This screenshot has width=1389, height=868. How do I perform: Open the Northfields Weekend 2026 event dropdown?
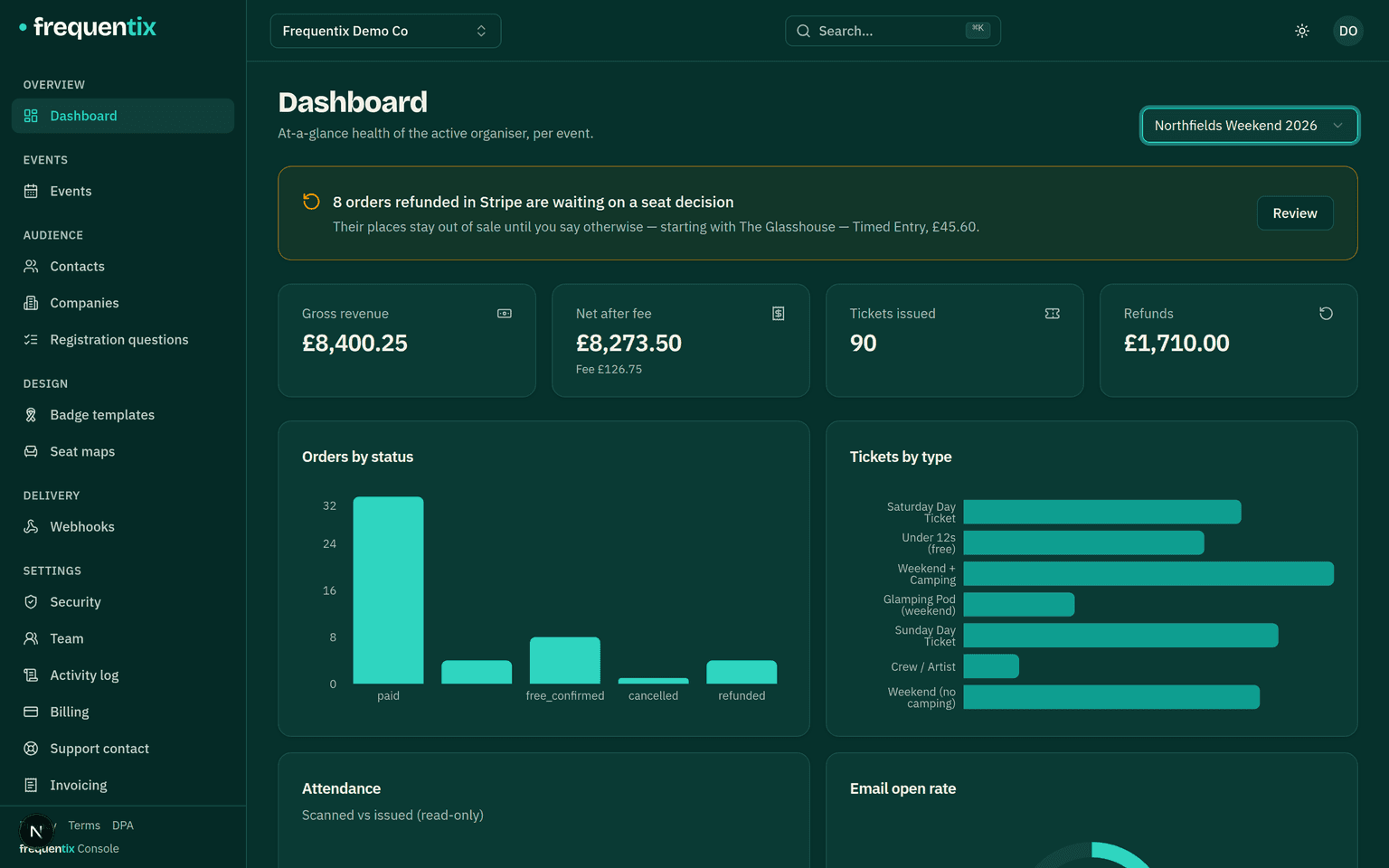point(1250,126)
